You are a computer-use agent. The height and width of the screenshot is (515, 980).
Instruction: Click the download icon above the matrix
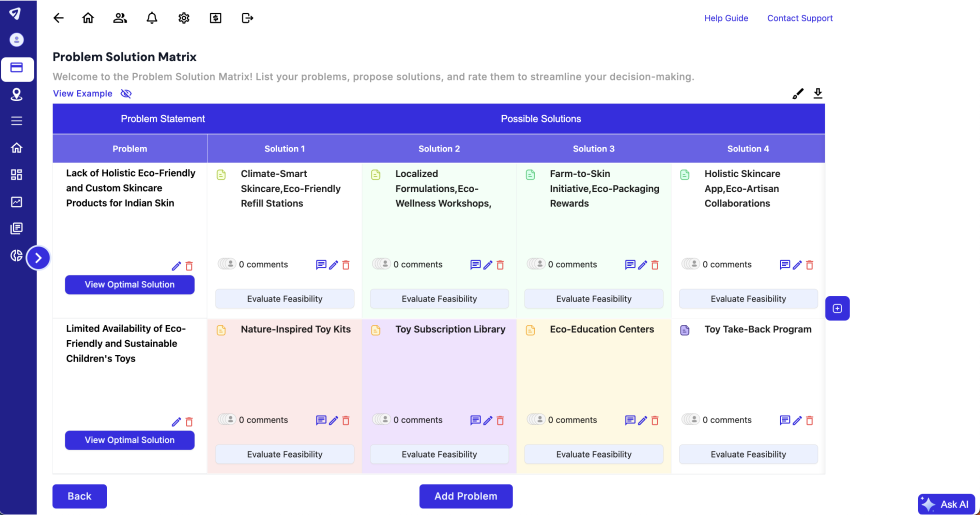coord(818,94)
